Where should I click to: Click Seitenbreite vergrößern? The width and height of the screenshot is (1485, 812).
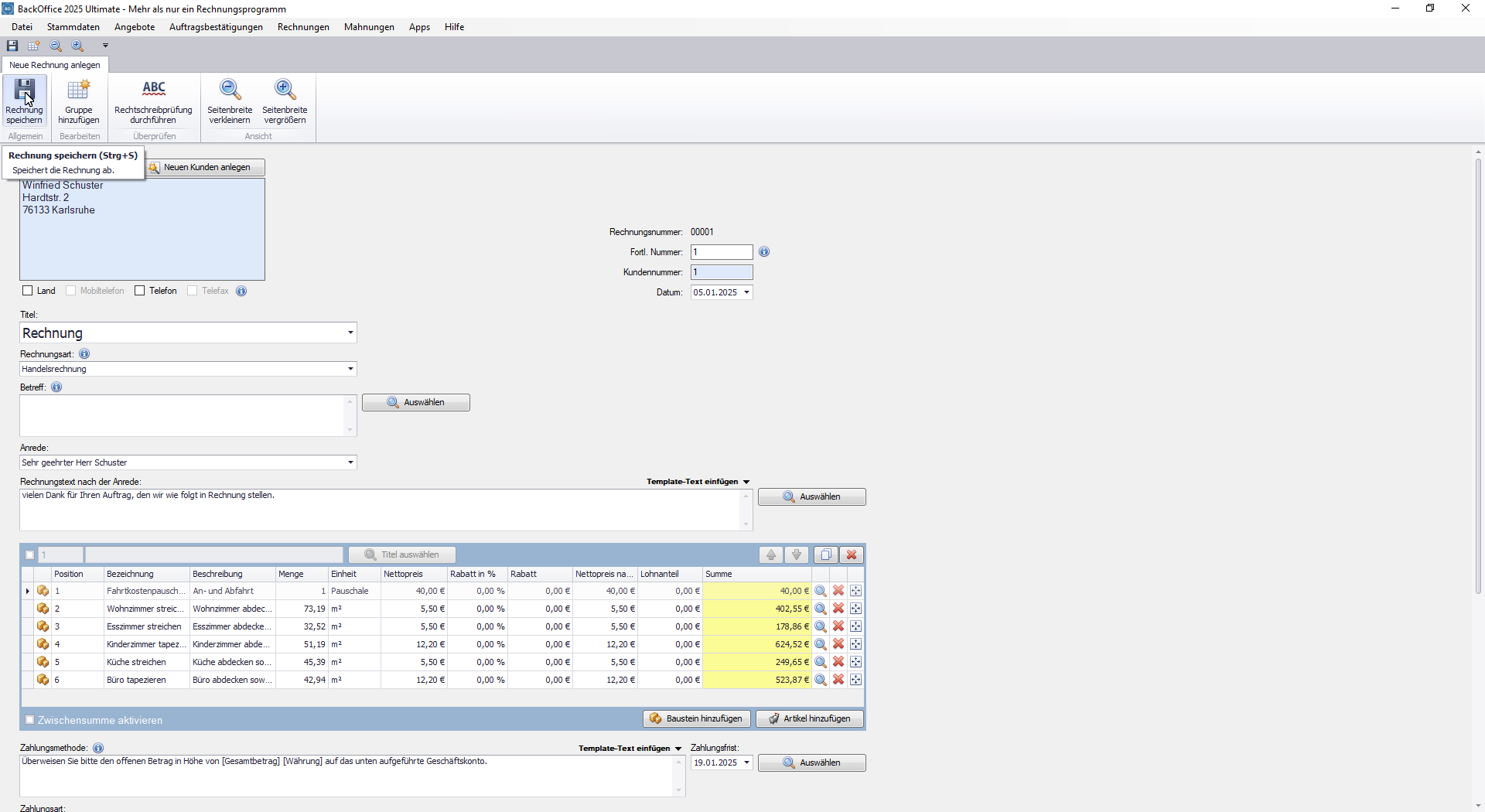click(285, 101)
